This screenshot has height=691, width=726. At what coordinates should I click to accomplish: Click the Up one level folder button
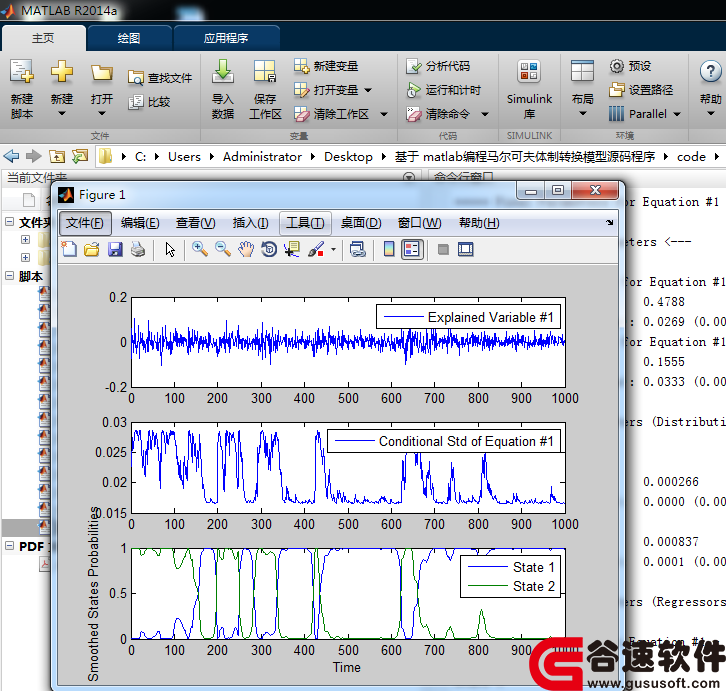57,157
